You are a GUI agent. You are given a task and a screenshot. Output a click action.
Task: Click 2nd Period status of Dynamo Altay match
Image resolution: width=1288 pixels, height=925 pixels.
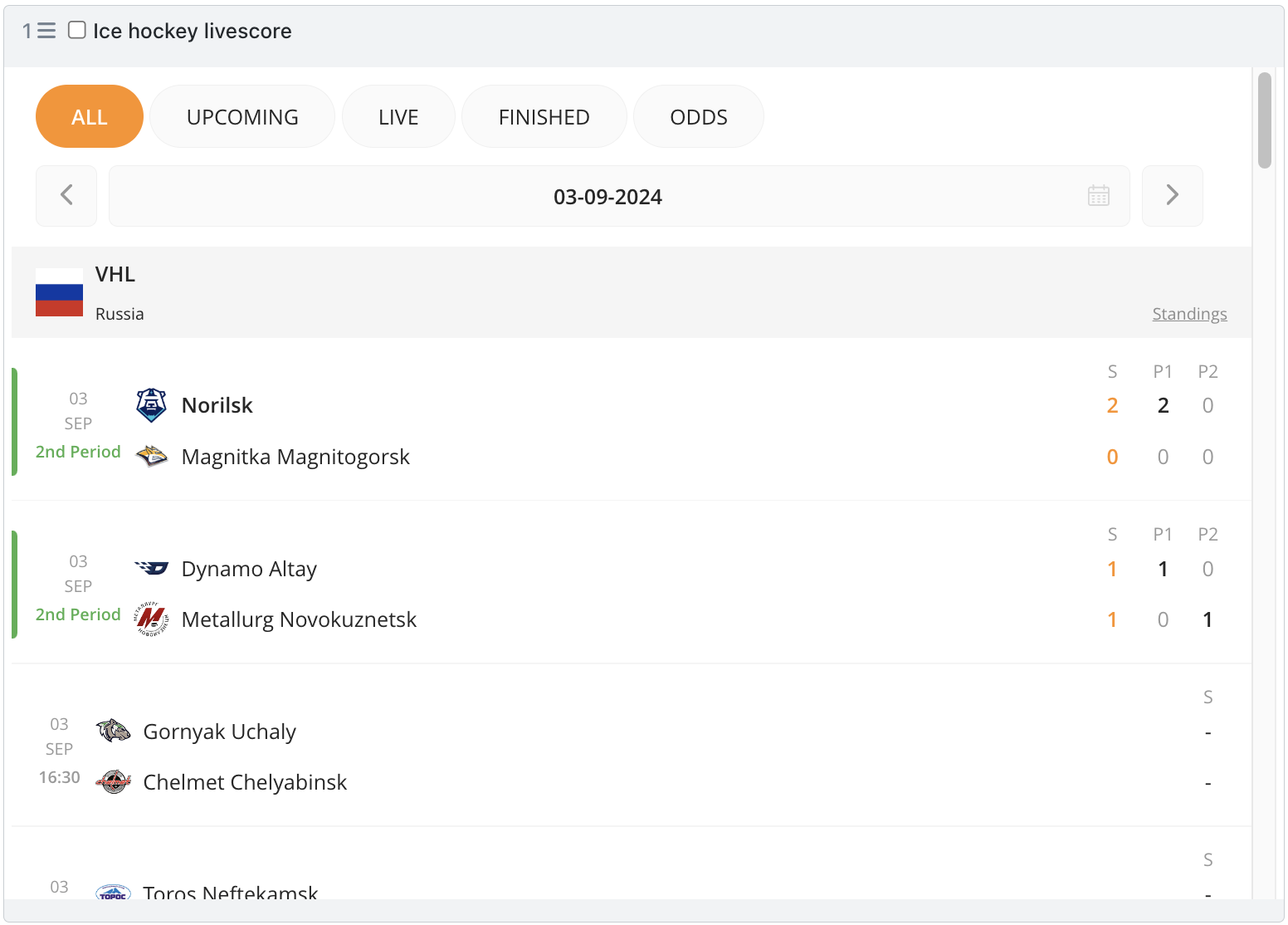(78, 614)
